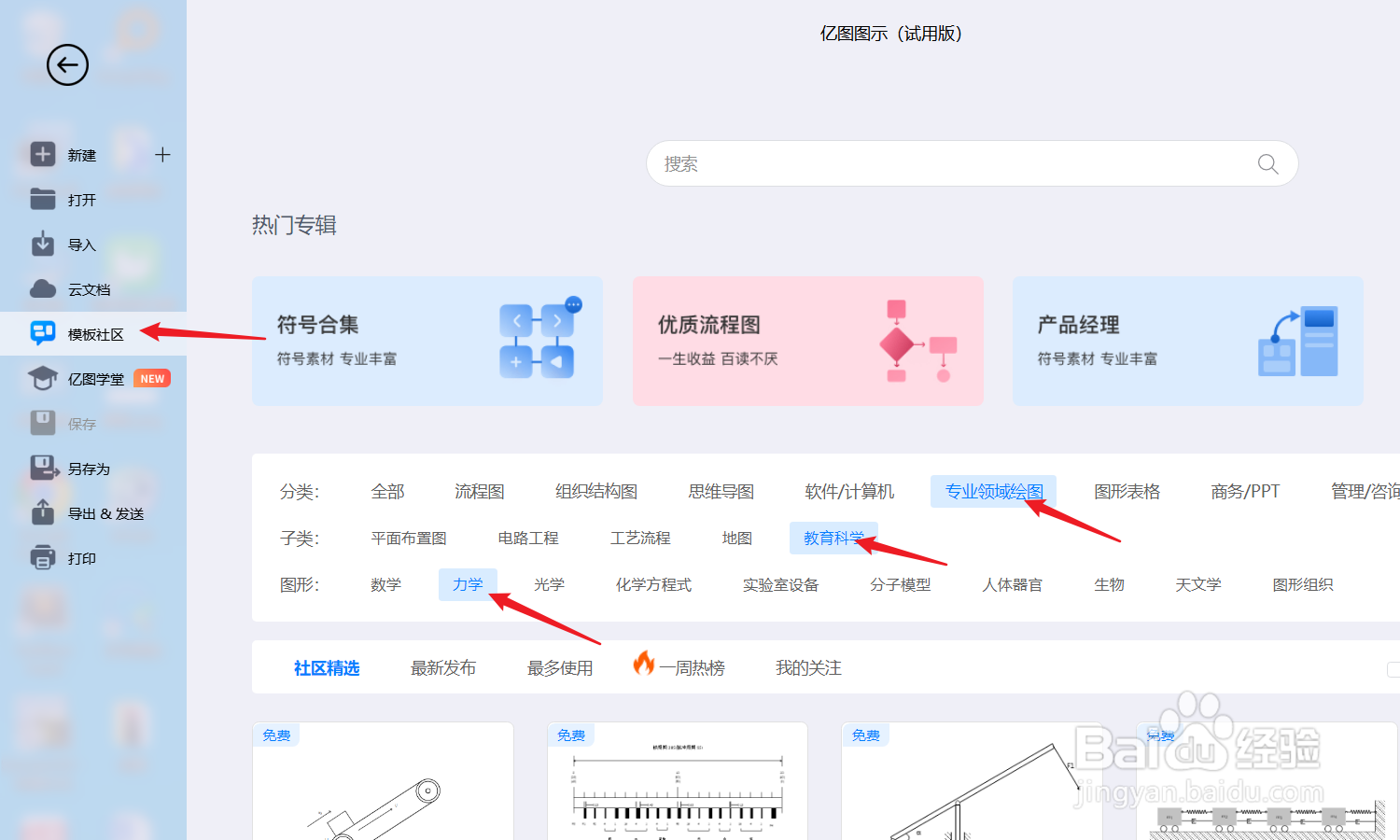Pick the 图形组织 shape filter
The height and width of the screenshot is (840, 1400).
[x=1303, y=585]
